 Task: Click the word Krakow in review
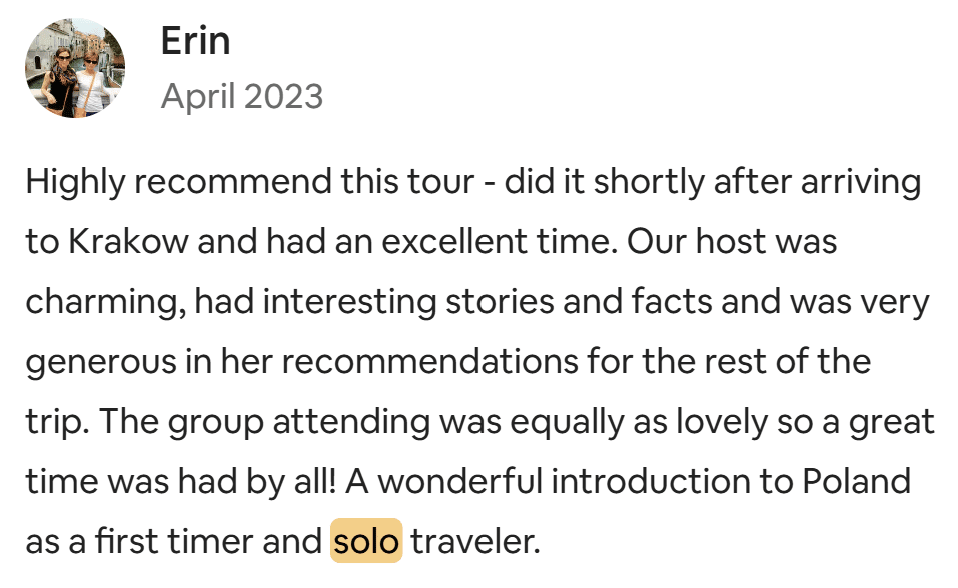(128, 241)
